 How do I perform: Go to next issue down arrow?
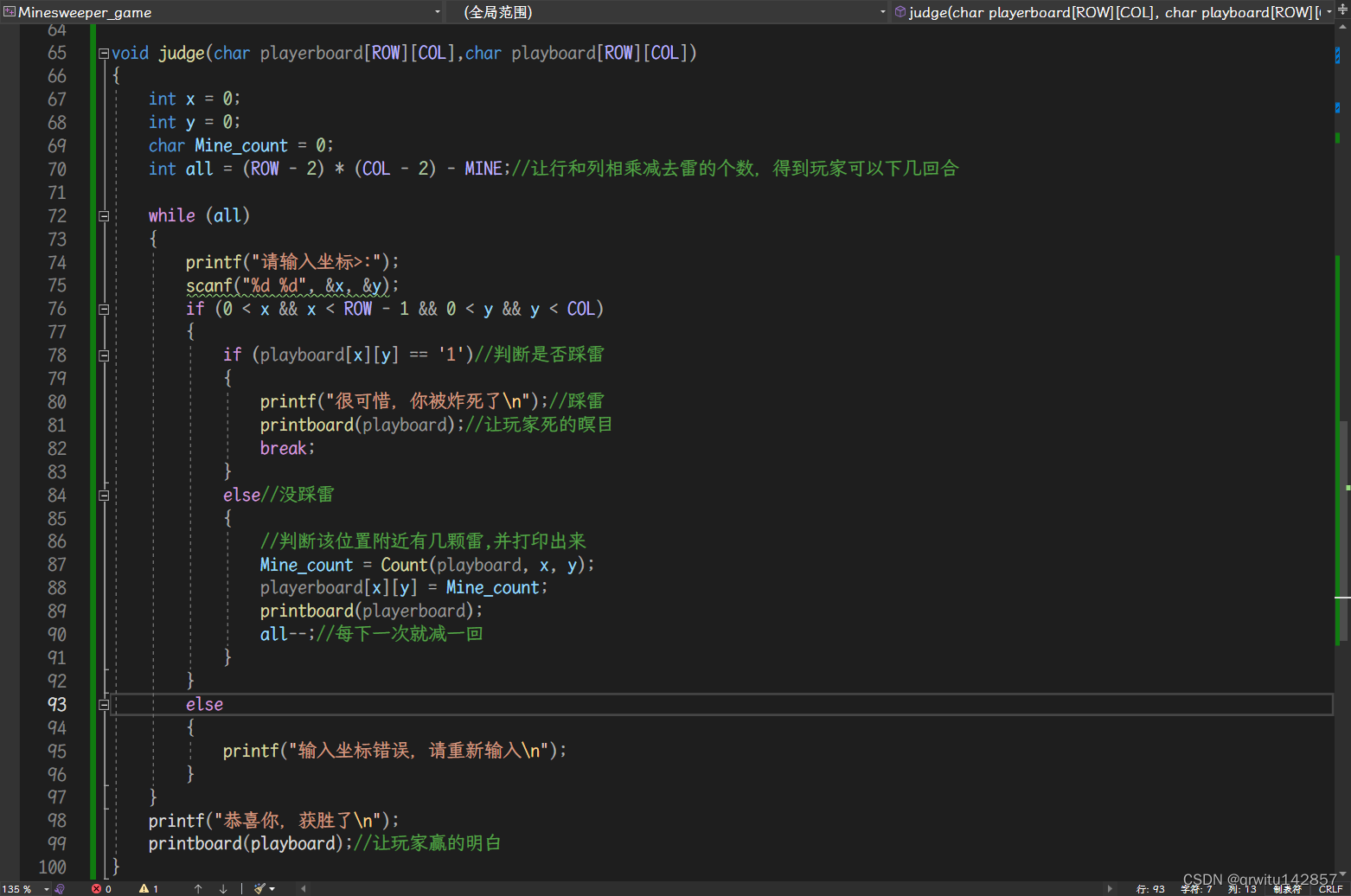point(223,889)
